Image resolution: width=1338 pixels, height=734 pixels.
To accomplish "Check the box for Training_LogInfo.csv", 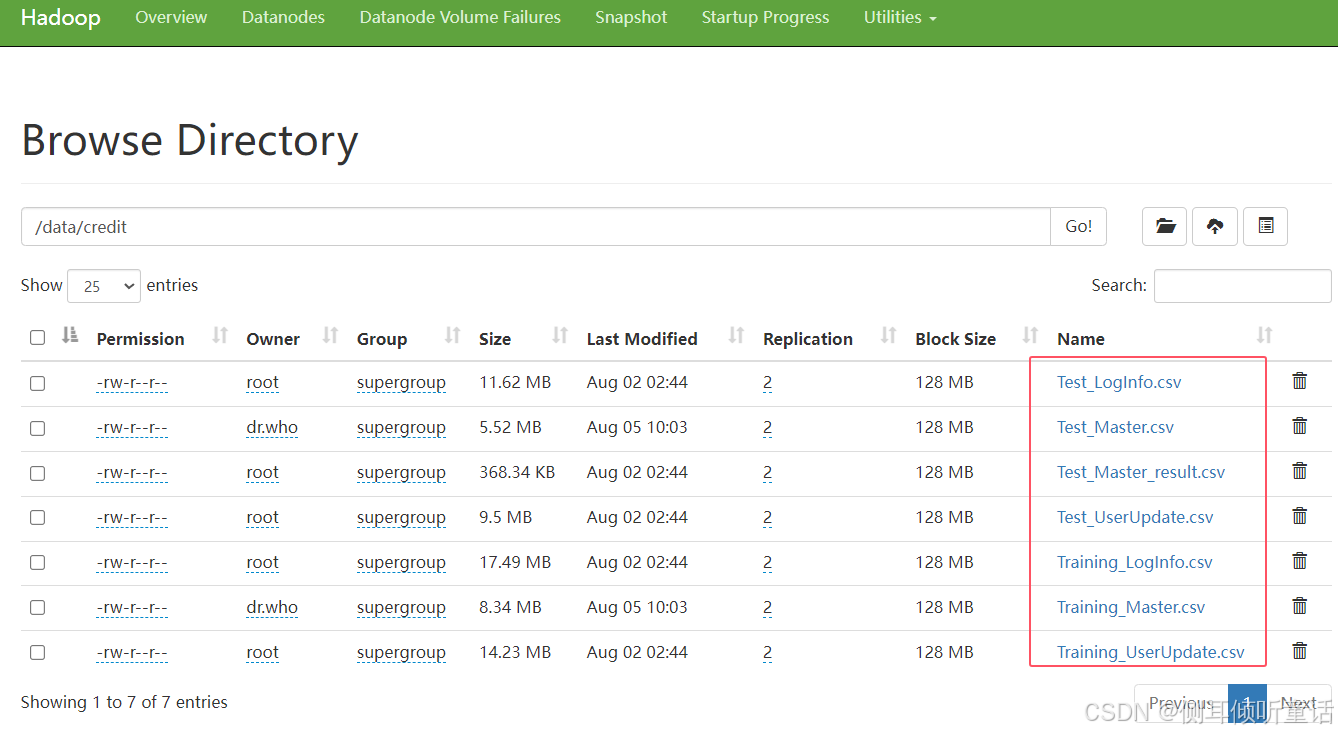I will (x=37, y=563).
